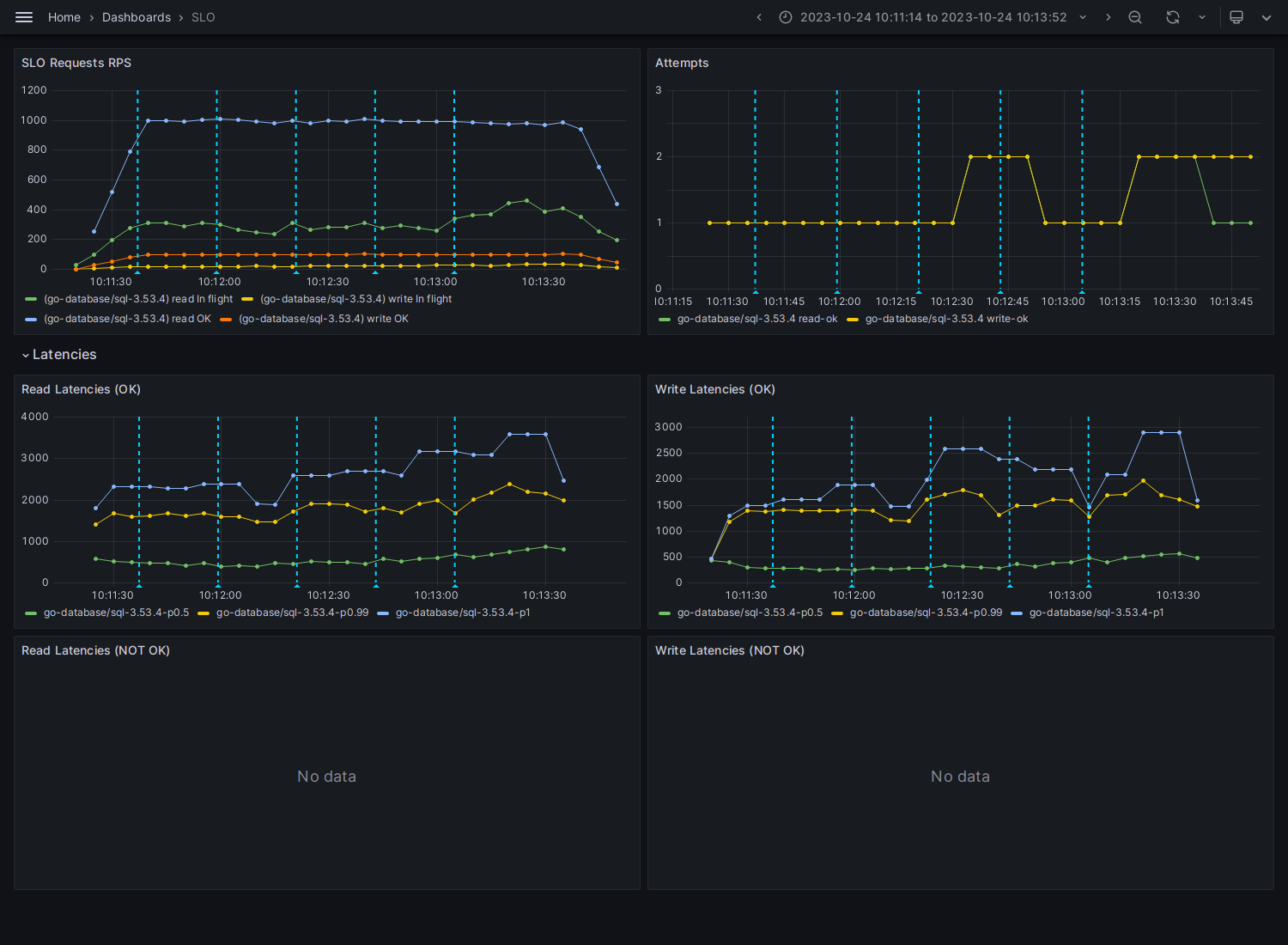Toggle p0.99 legend in Read Latencies
1288x945 pixels.
pos(292,613)
